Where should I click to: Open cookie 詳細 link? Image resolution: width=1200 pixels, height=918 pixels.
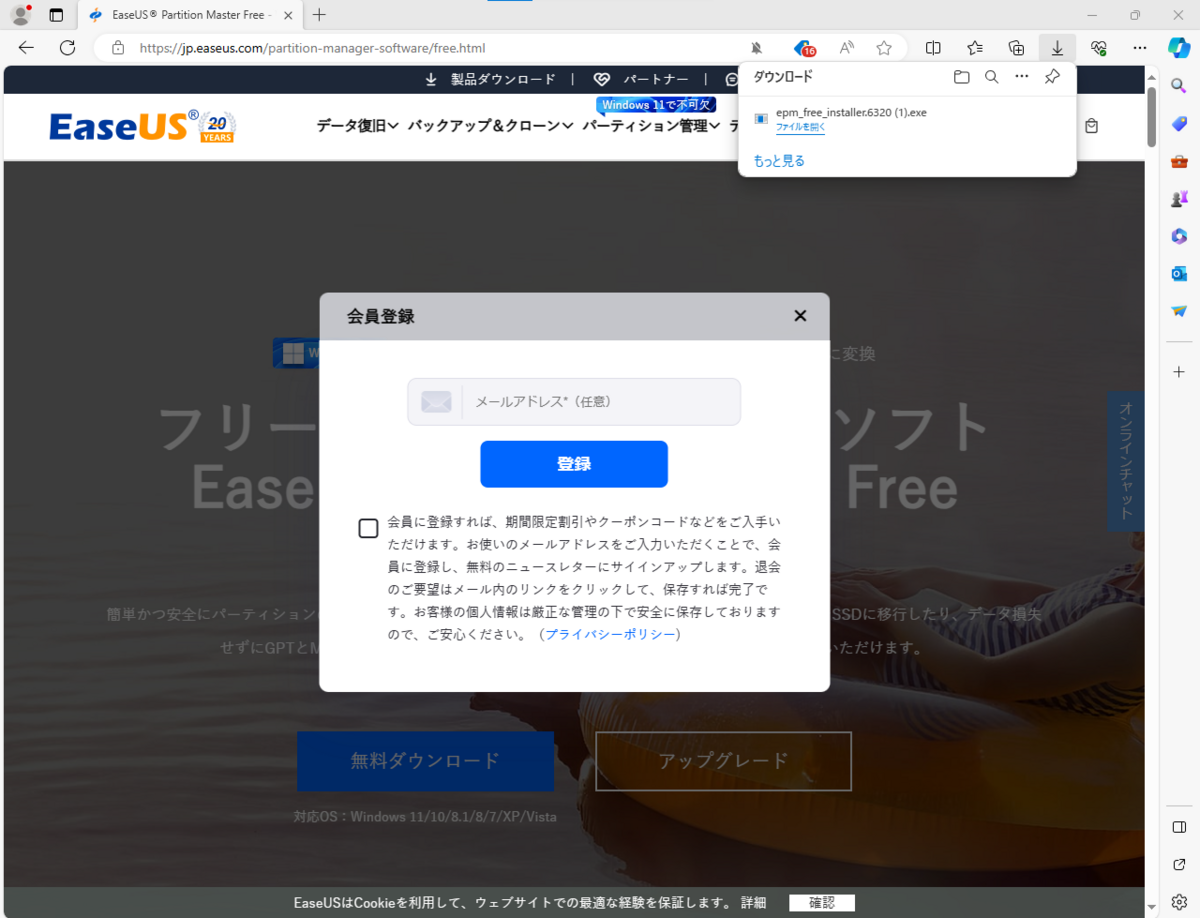coord(754,902)
